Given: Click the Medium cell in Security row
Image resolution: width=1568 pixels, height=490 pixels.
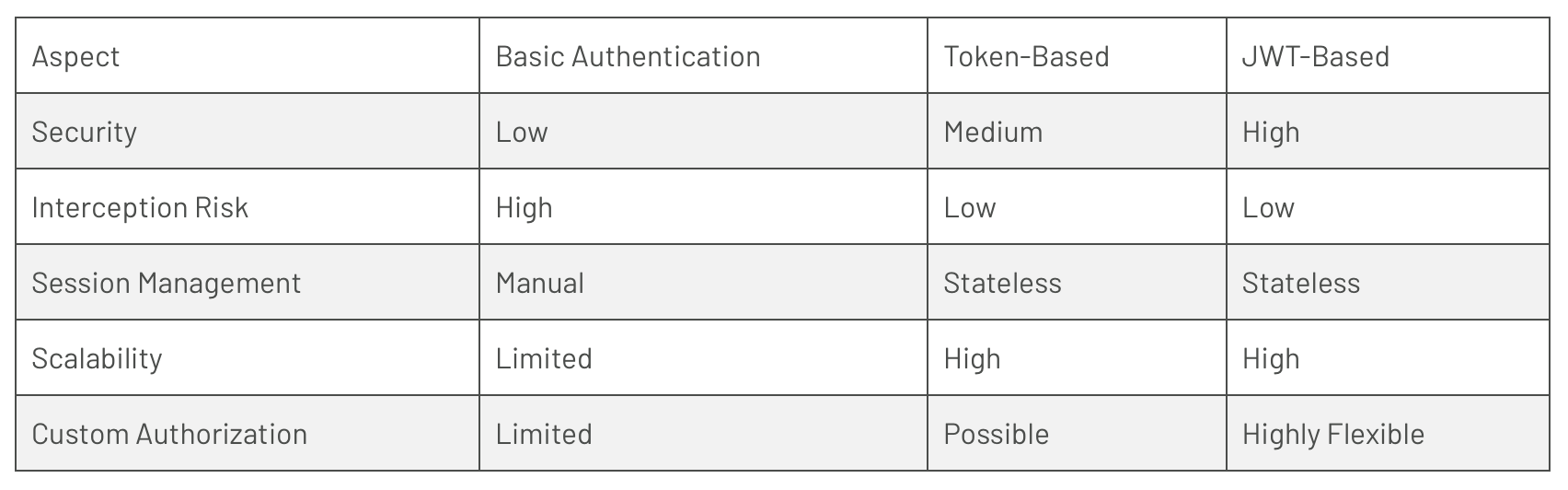Looking at the screenshot, I should [993, 133].
